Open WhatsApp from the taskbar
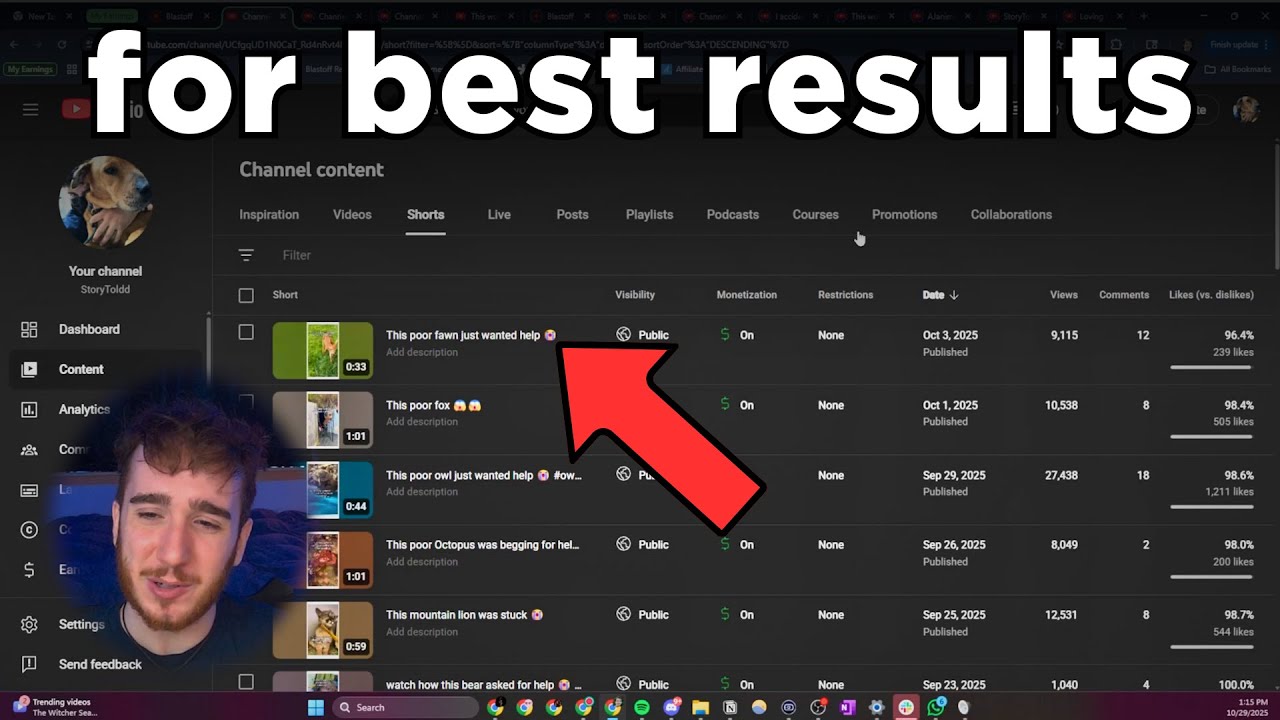Image resolution: width=1280 pixels, height=720 pixels. pyautogui.click(x=935, y=707)
